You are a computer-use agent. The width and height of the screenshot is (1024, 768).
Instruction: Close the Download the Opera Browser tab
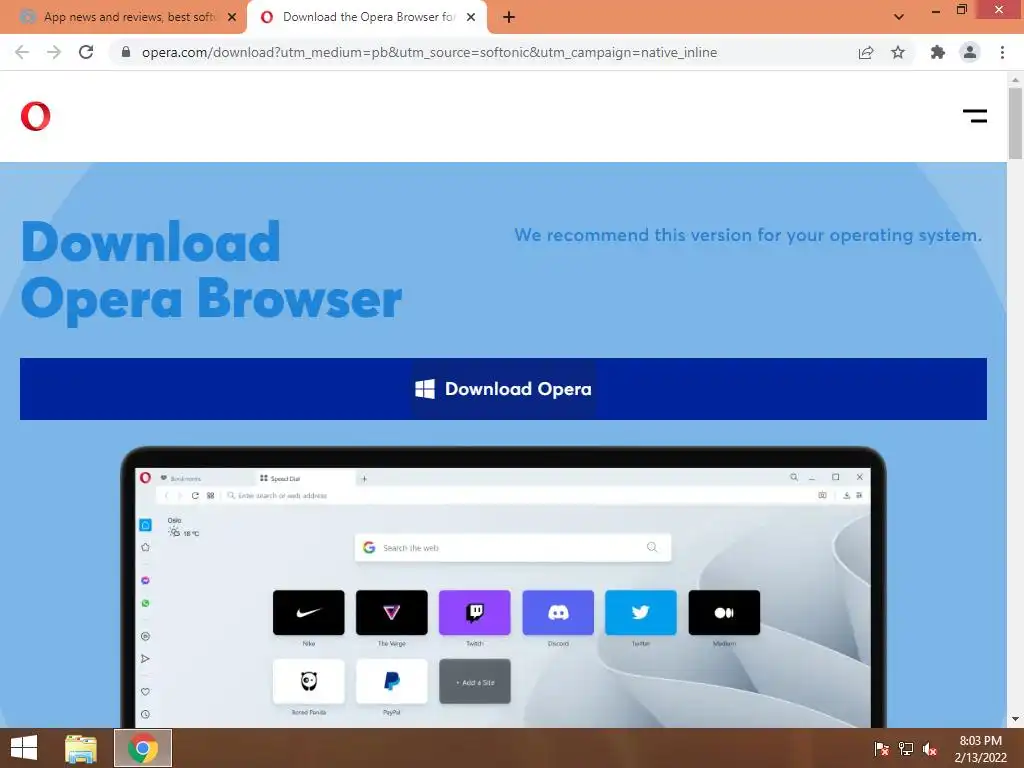click(471, 17)
